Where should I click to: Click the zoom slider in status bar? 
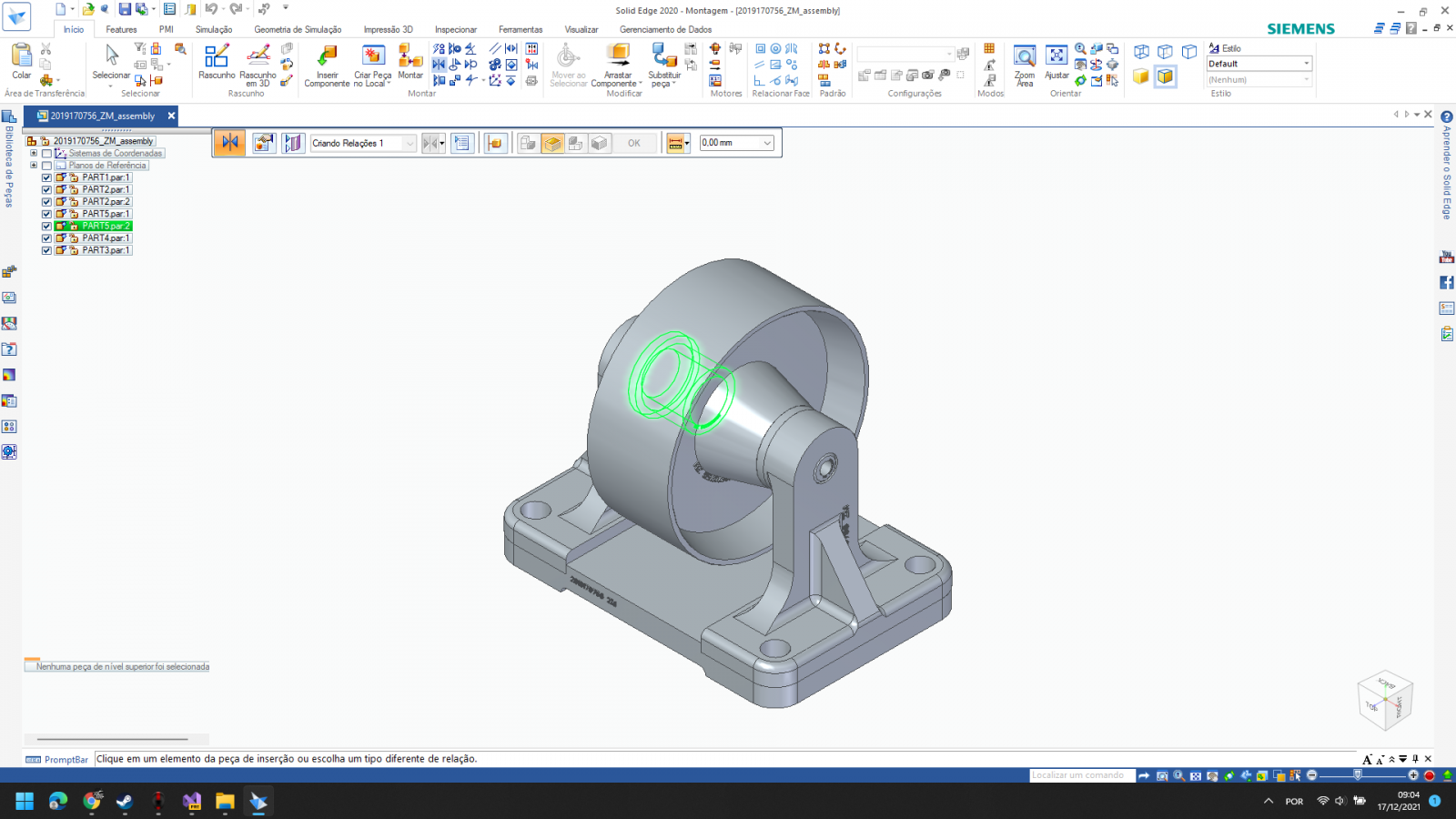pos(1358,775)
